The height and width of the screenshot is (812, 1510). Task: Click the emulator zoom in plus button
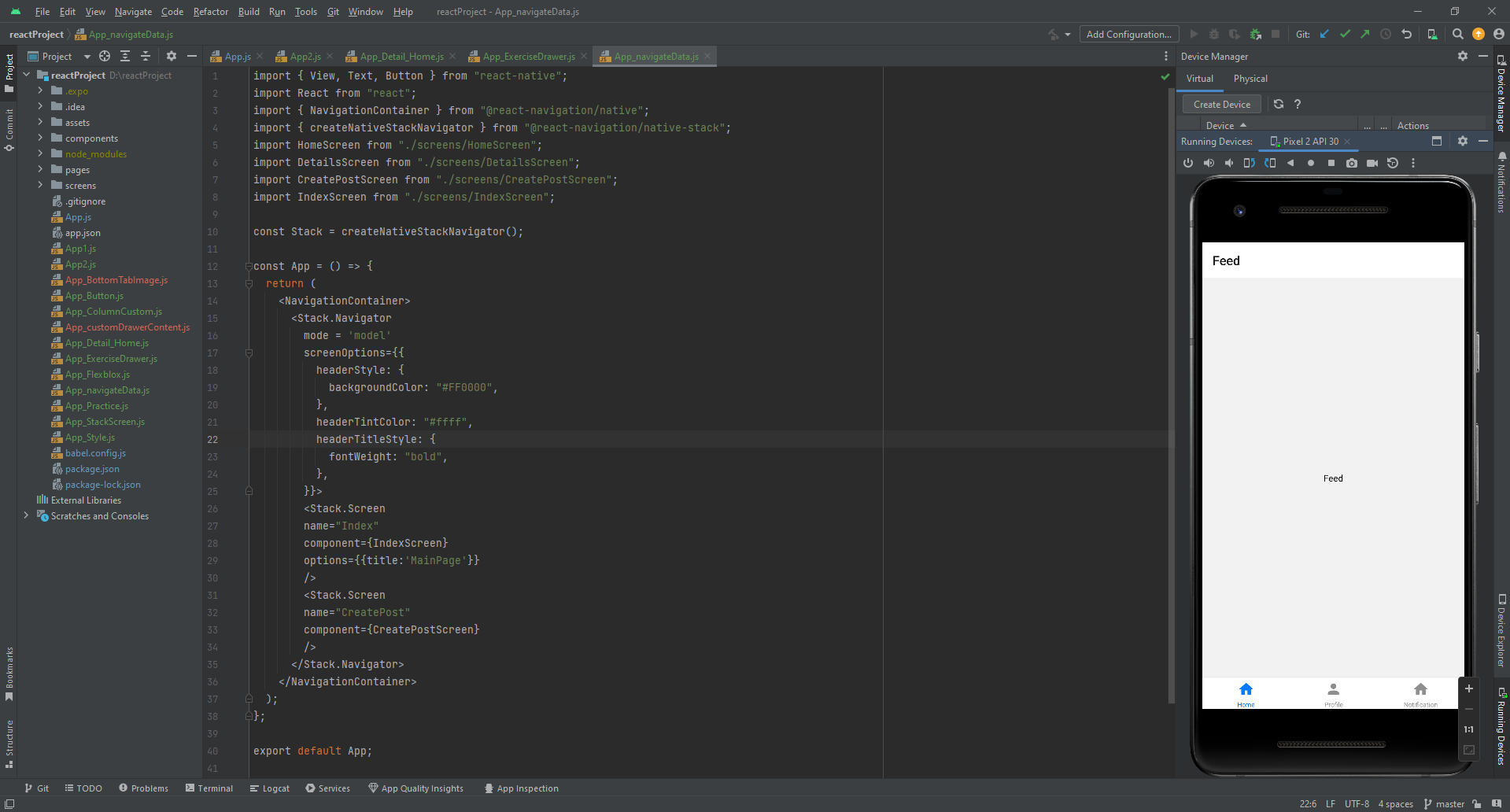pos(1468,688)
